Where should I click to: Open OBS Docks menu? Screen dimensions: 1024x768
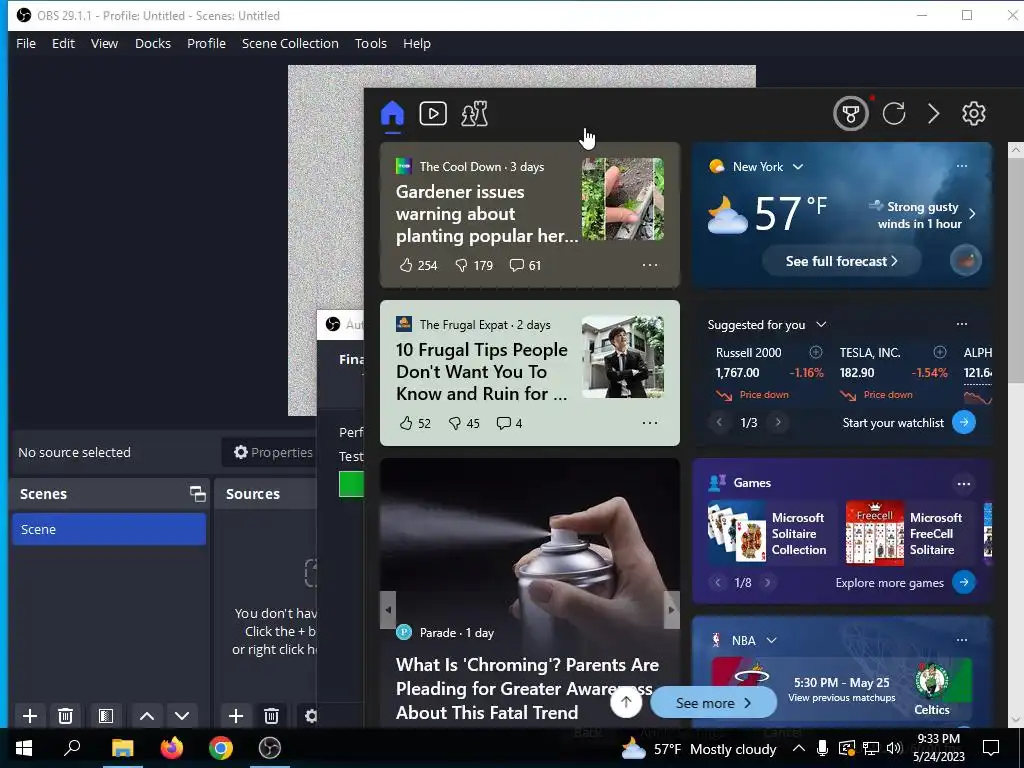(153, 43)
